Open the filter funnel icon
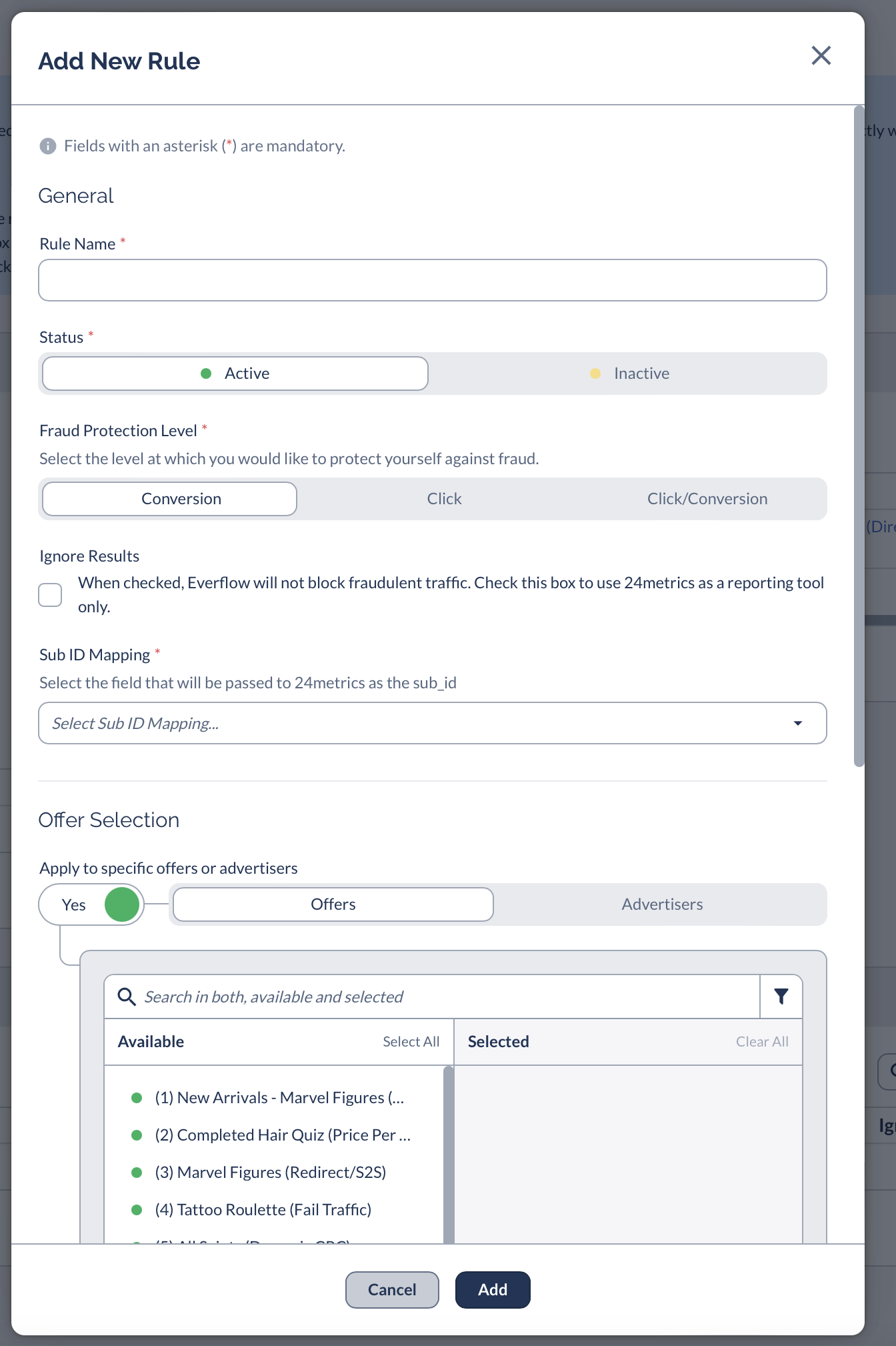 tap(781, 996)
